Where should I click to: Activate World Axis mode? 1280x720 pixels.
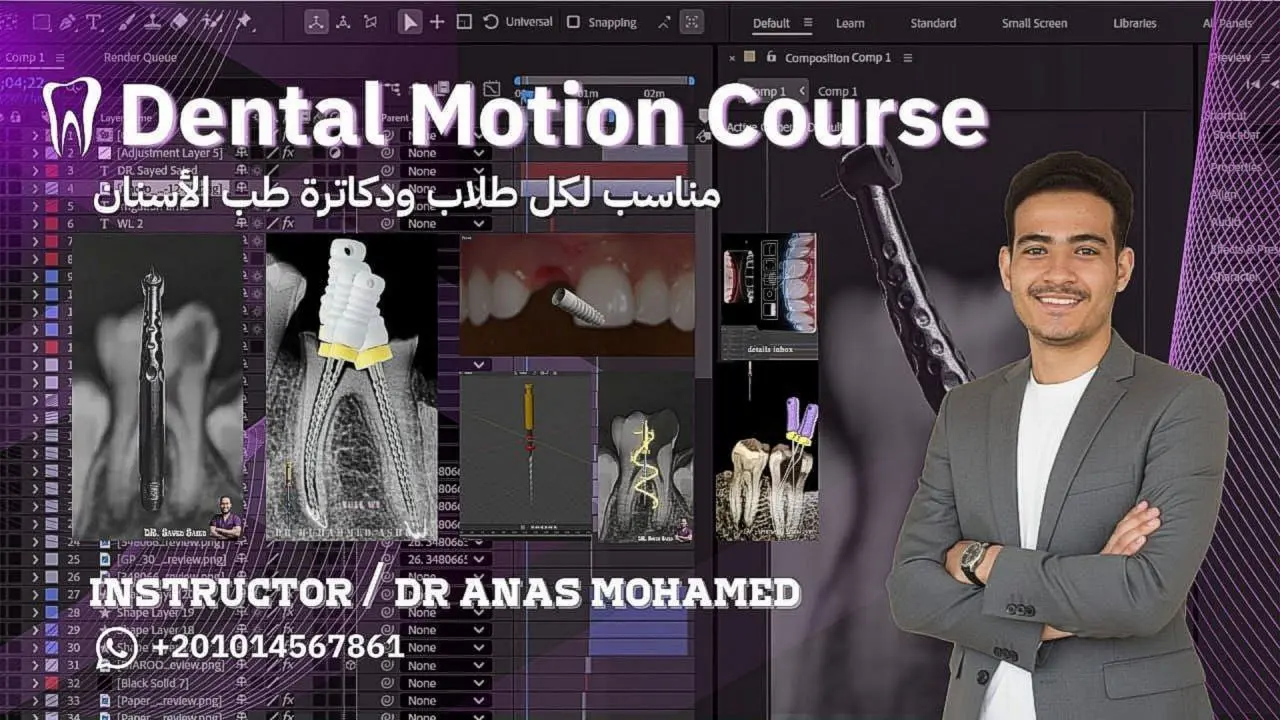coord(343,22)
